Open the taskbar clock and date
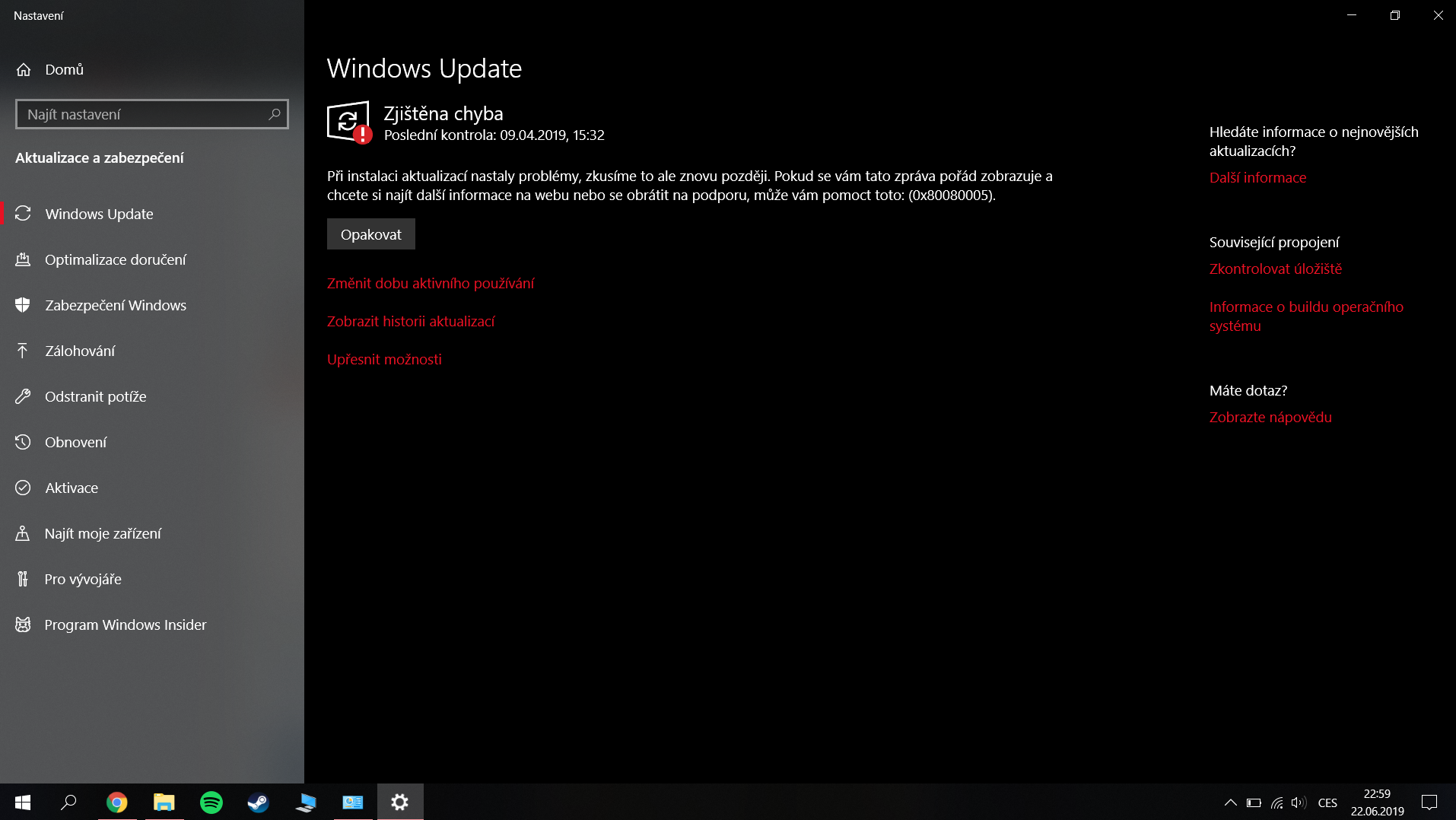Image resolution: width=1456 pixels, height=820 pixels. coord(1377,803)
